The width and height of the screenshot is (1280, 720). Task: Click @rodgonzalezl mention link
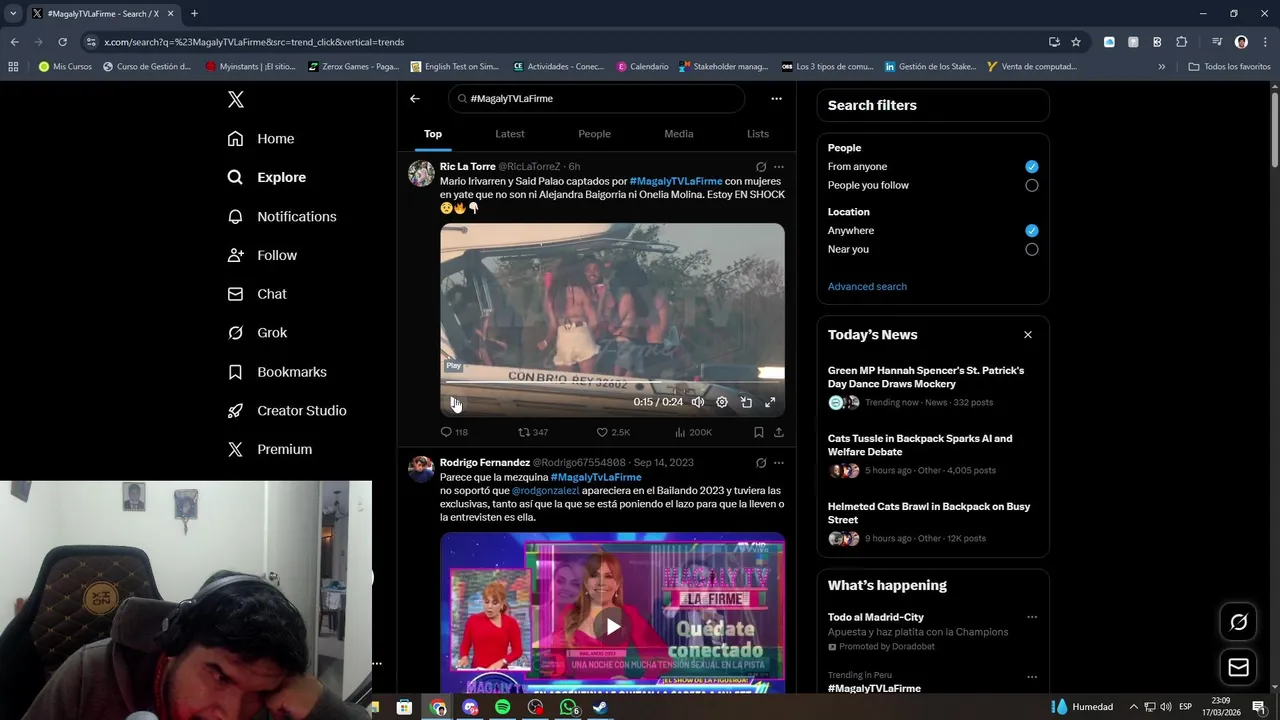545,491
